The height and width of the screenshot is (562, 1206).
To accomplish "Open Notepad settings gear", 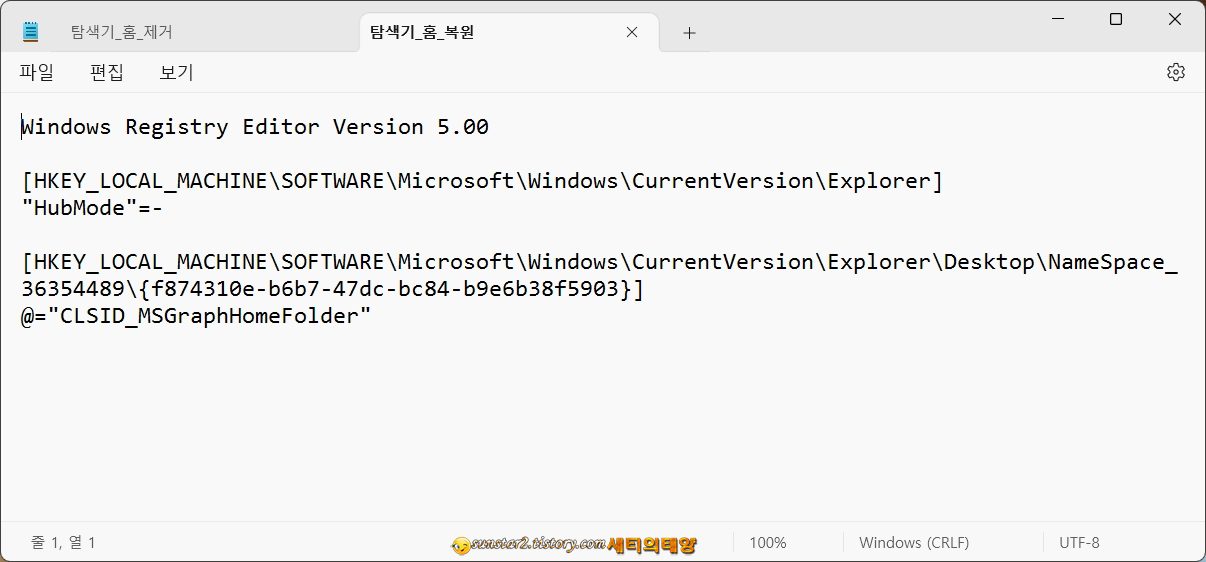I will [1176, 72].
